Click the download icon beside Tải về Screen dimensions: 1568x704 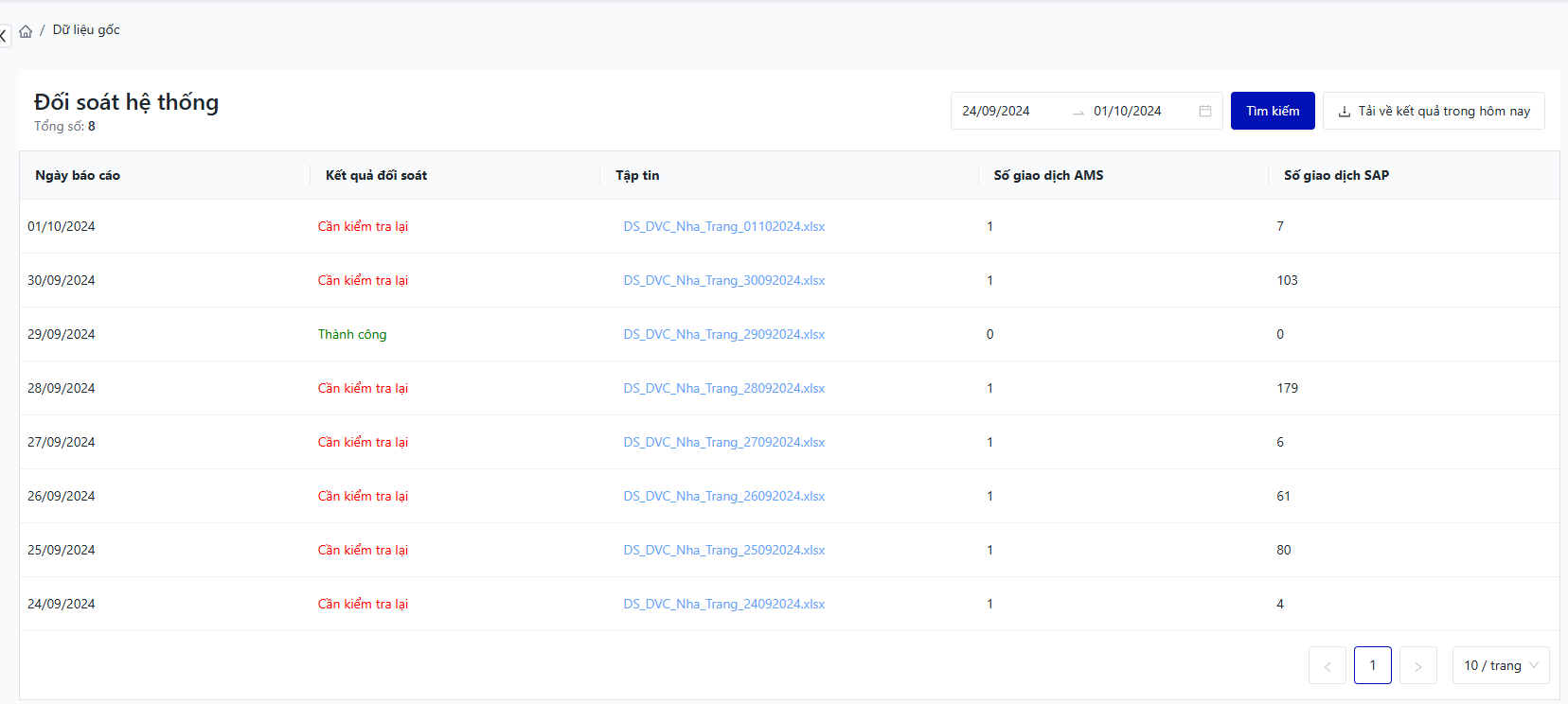click(1344, 112)
